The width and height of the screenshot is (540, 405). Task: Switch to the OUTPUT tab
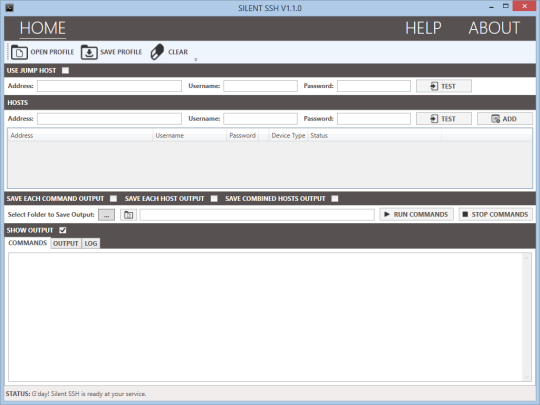[66, 243]
